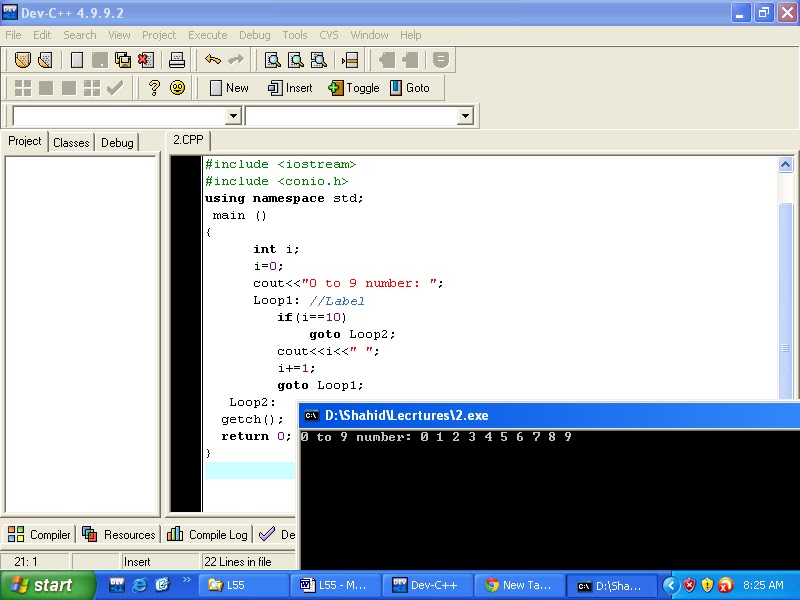Click the yellow question mark Help icon
Screen dimensions: 800x600
pyautogui.click(x=154, y=88)
